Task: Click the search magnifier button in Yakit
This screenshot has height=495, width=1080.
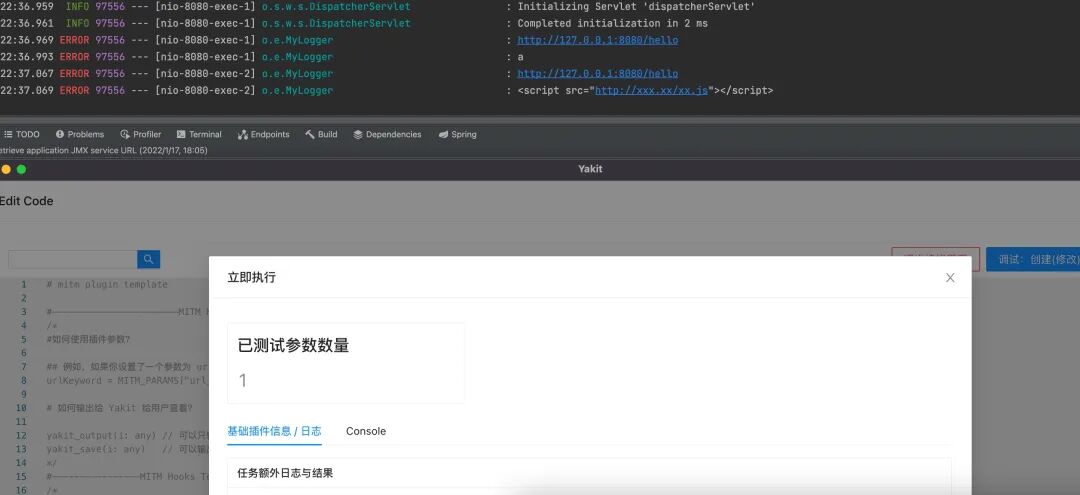Action: click(149, 260)
